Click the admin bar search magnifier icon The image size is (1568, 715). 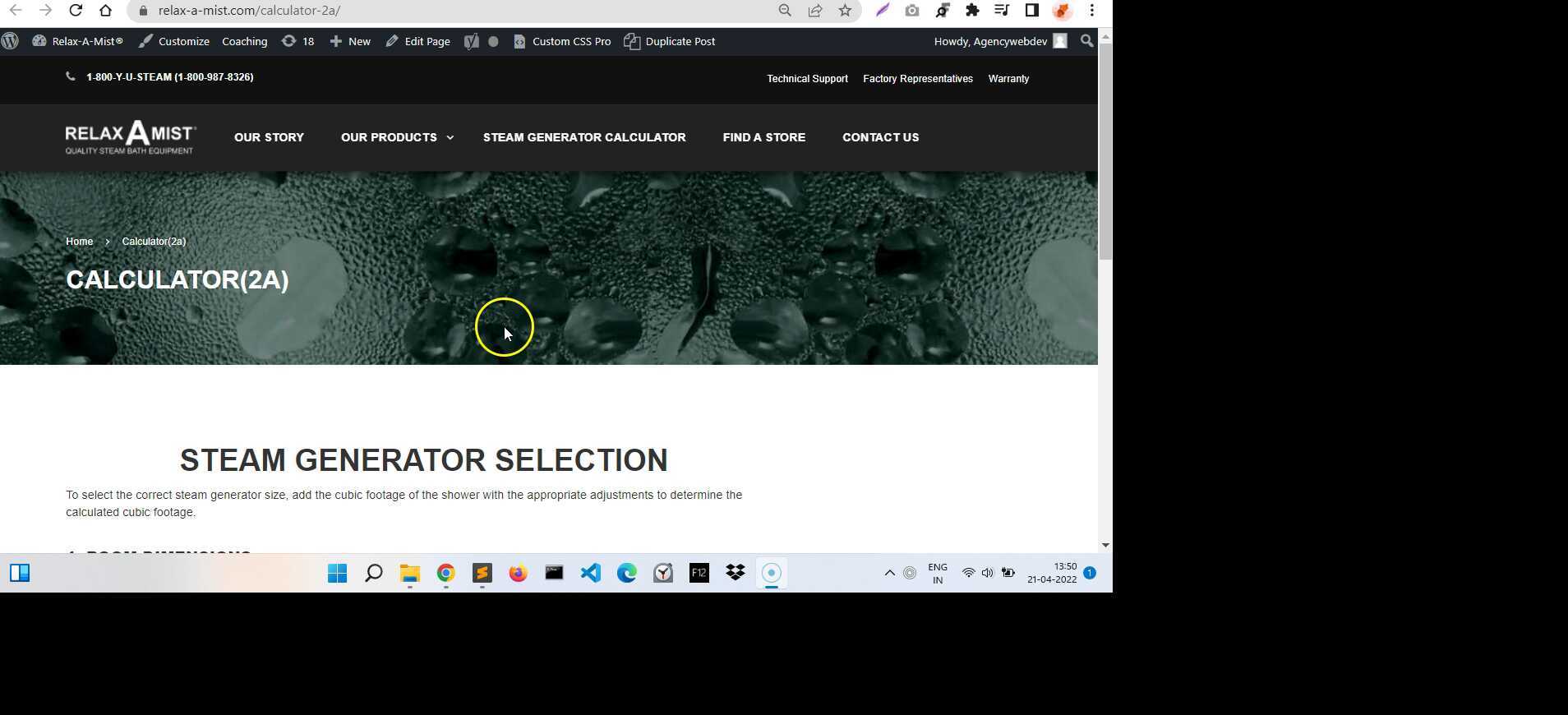point(1086,41)
